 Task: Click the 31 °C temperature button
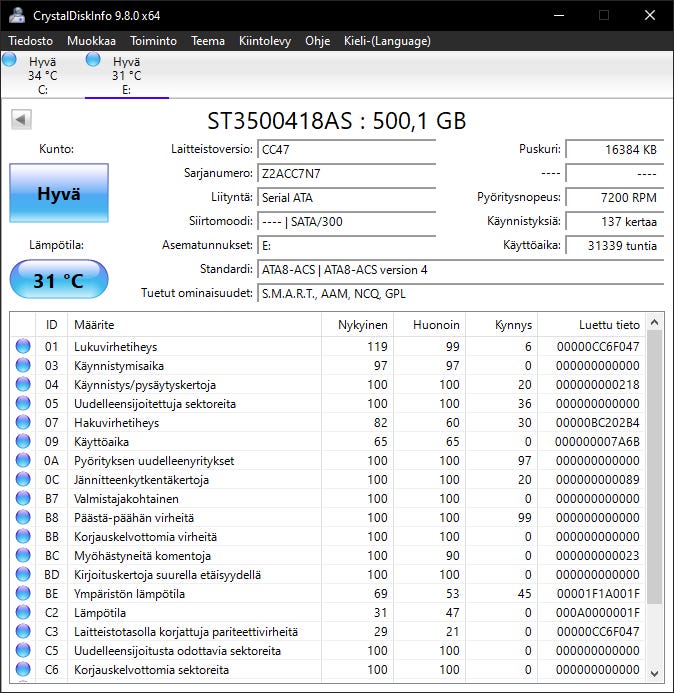pyautogui.click(x=58, y=280)
